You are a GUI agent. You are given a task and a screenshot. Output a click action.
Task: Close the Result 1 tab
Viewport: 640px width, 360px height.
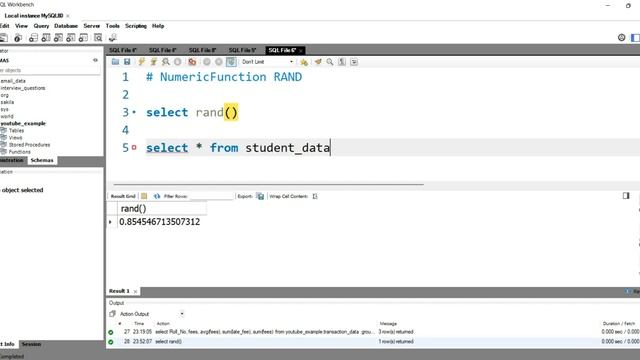135,291
